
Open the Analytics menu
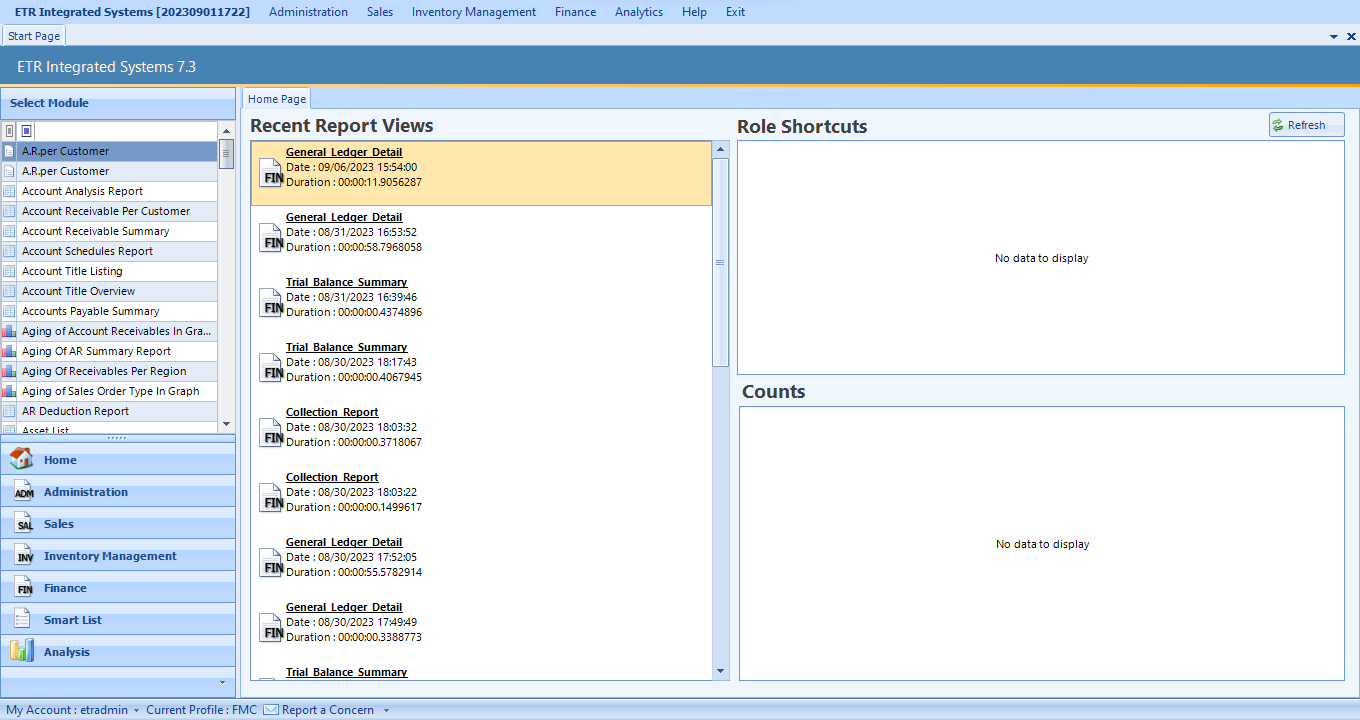pyautogui.click(x=638, y=12)
